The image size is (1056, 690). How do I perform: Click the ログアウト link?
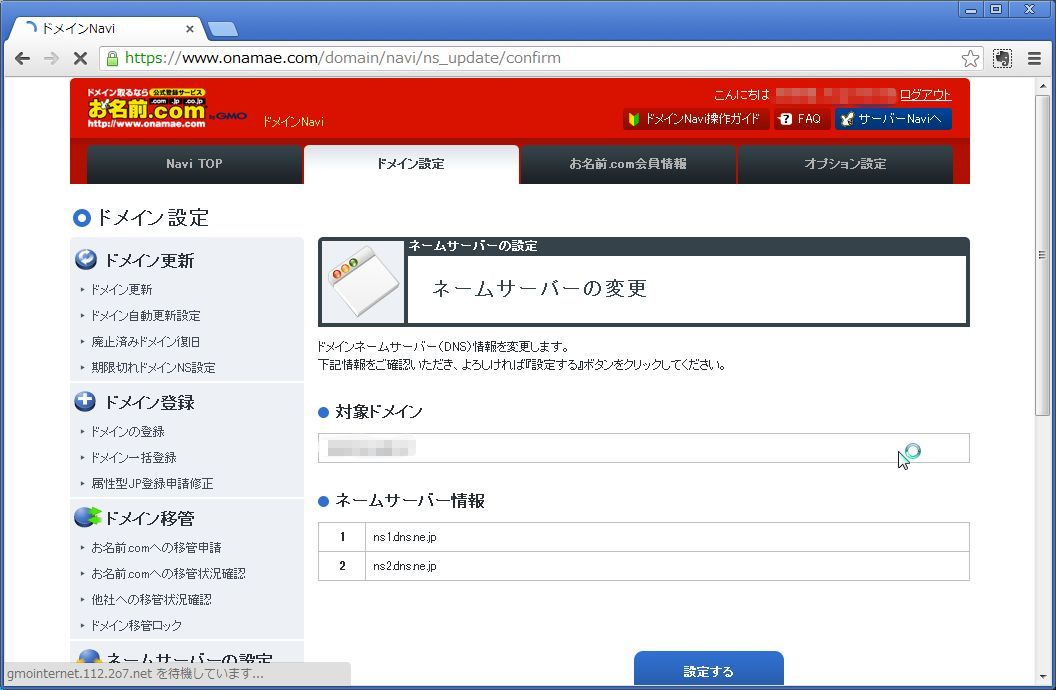925,95
